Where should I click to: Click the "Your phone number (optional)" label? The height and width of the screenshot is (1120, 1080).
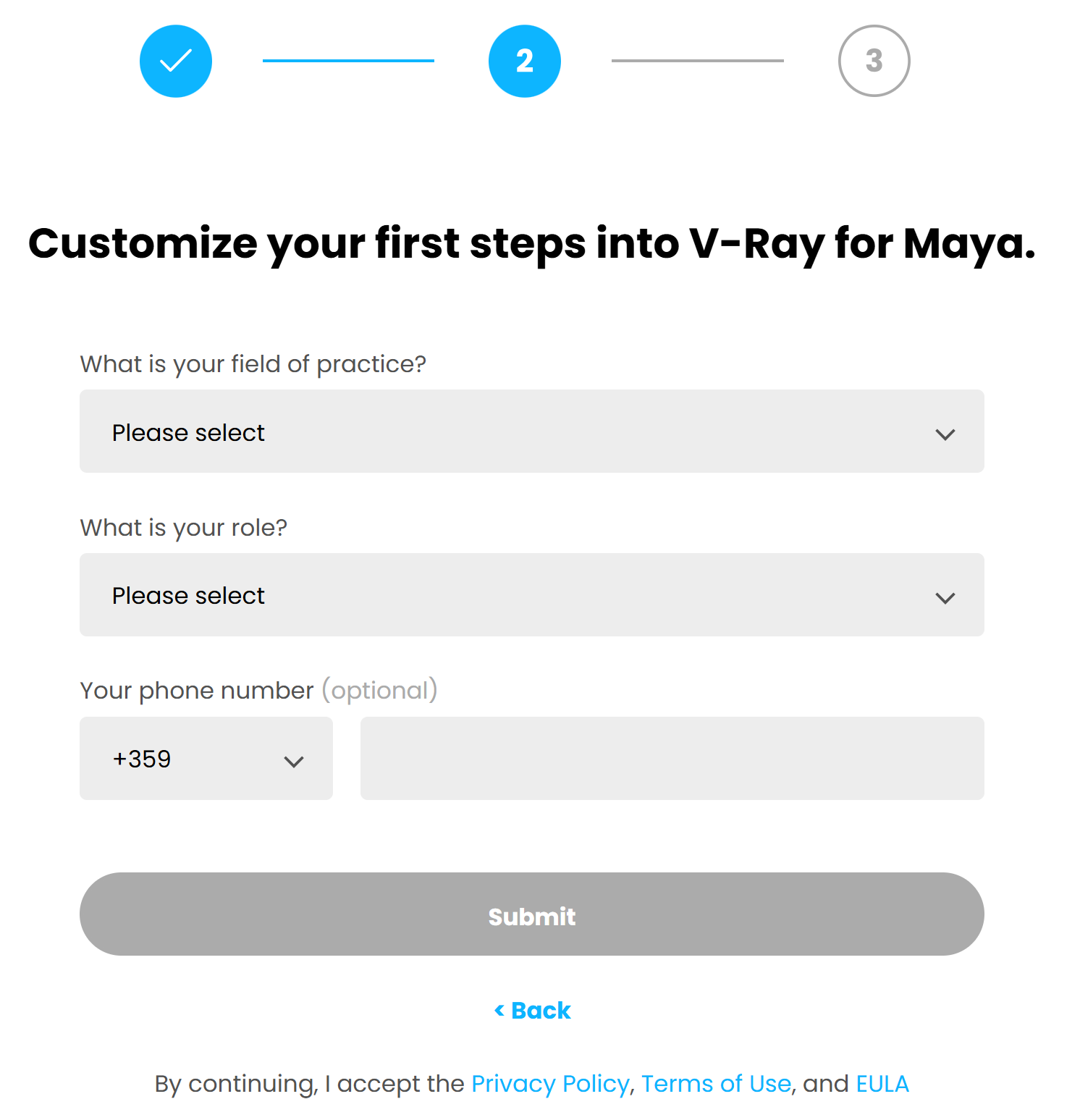pos(259,691)
